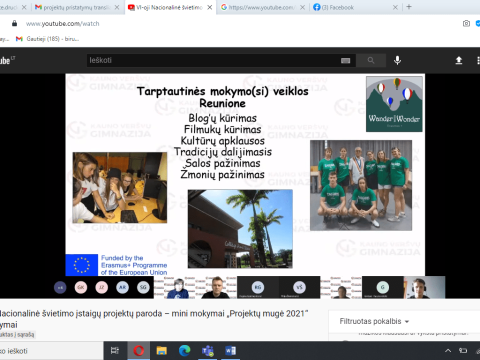The image size is (480, 360).
Task: Open File Explorer from the taskbar
Action: (162, 351)
